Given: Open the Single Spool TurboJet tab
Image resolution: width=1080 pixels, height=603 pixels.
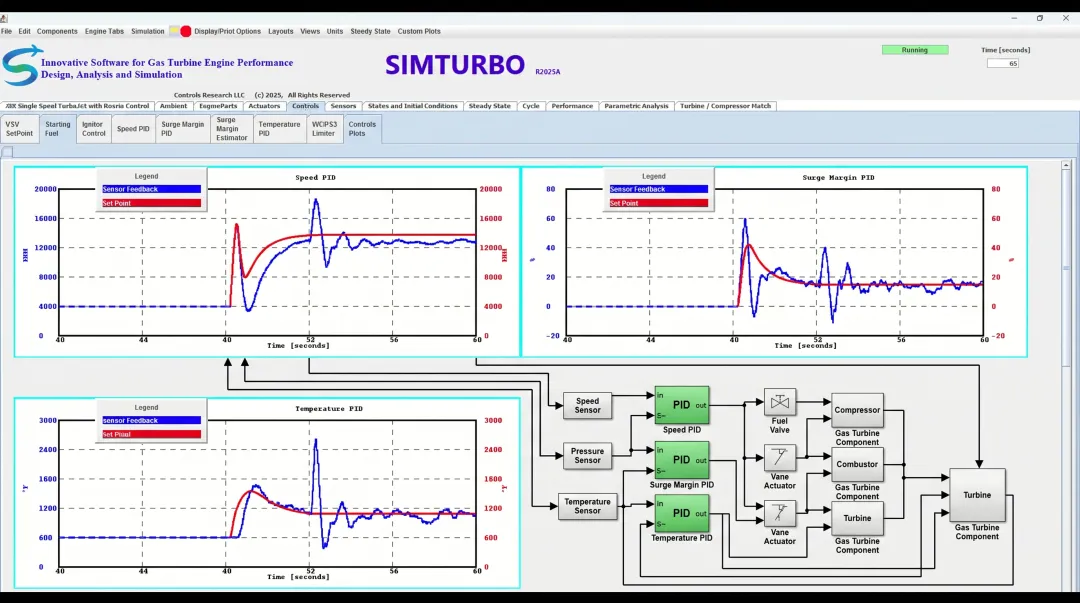Looking at the screenshot, I should click(77, 106).
